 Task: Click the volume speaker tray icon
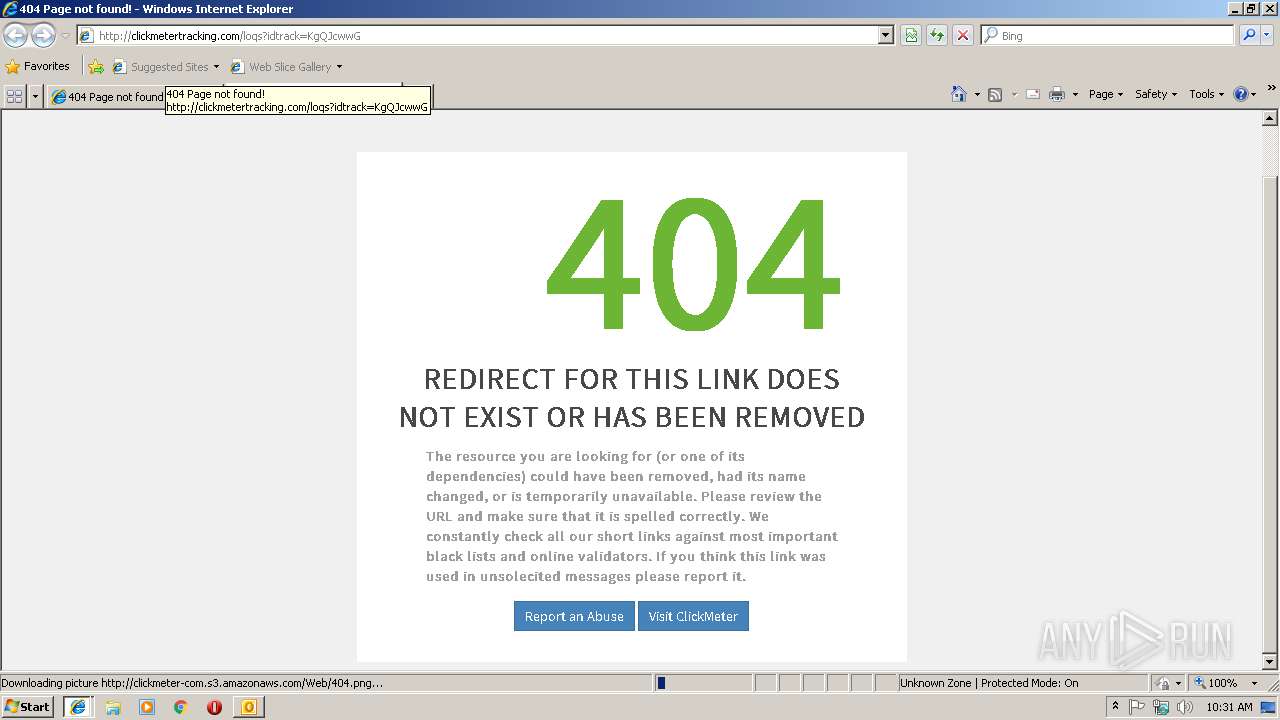pos(1185,707)
